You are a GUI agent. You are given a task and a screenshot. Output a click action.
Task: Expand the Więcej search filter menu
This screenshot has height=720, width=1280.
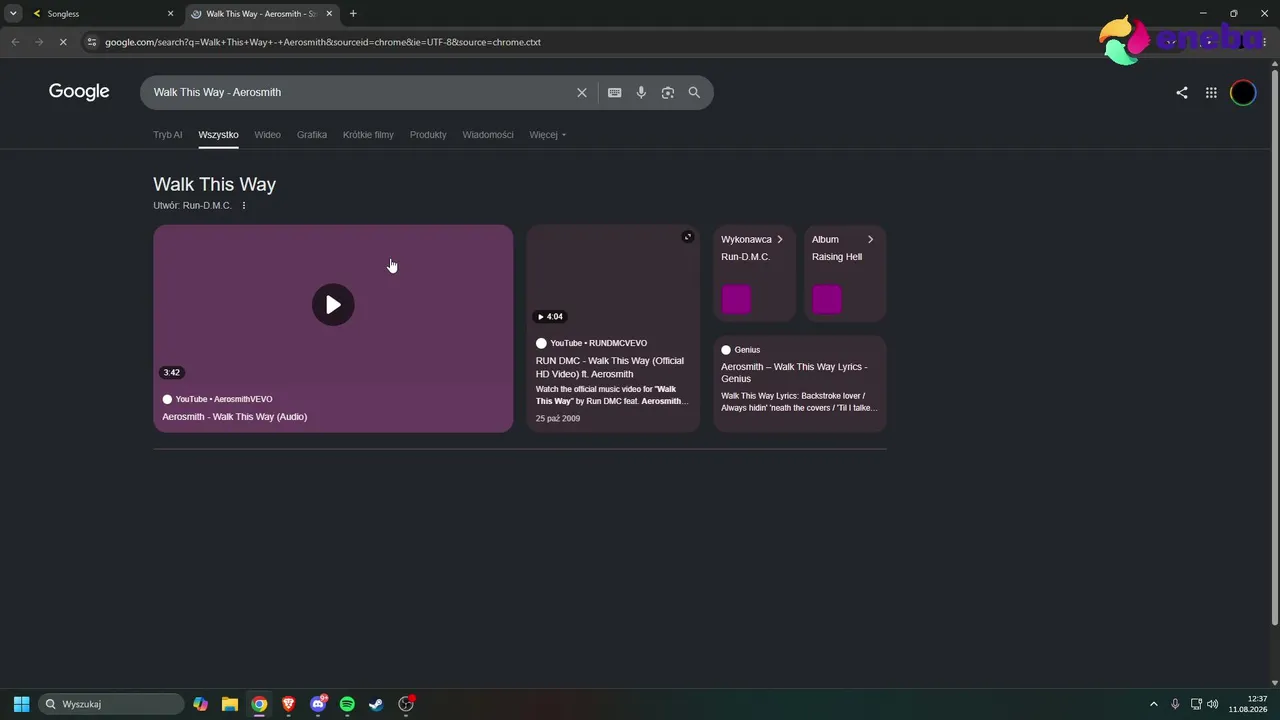point(548,135)
